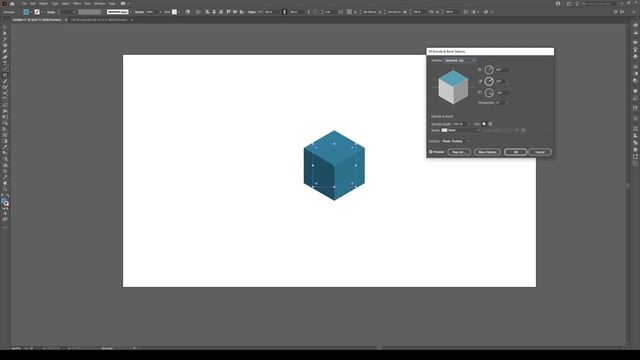Switch to the second document tab

pos(99,20)
